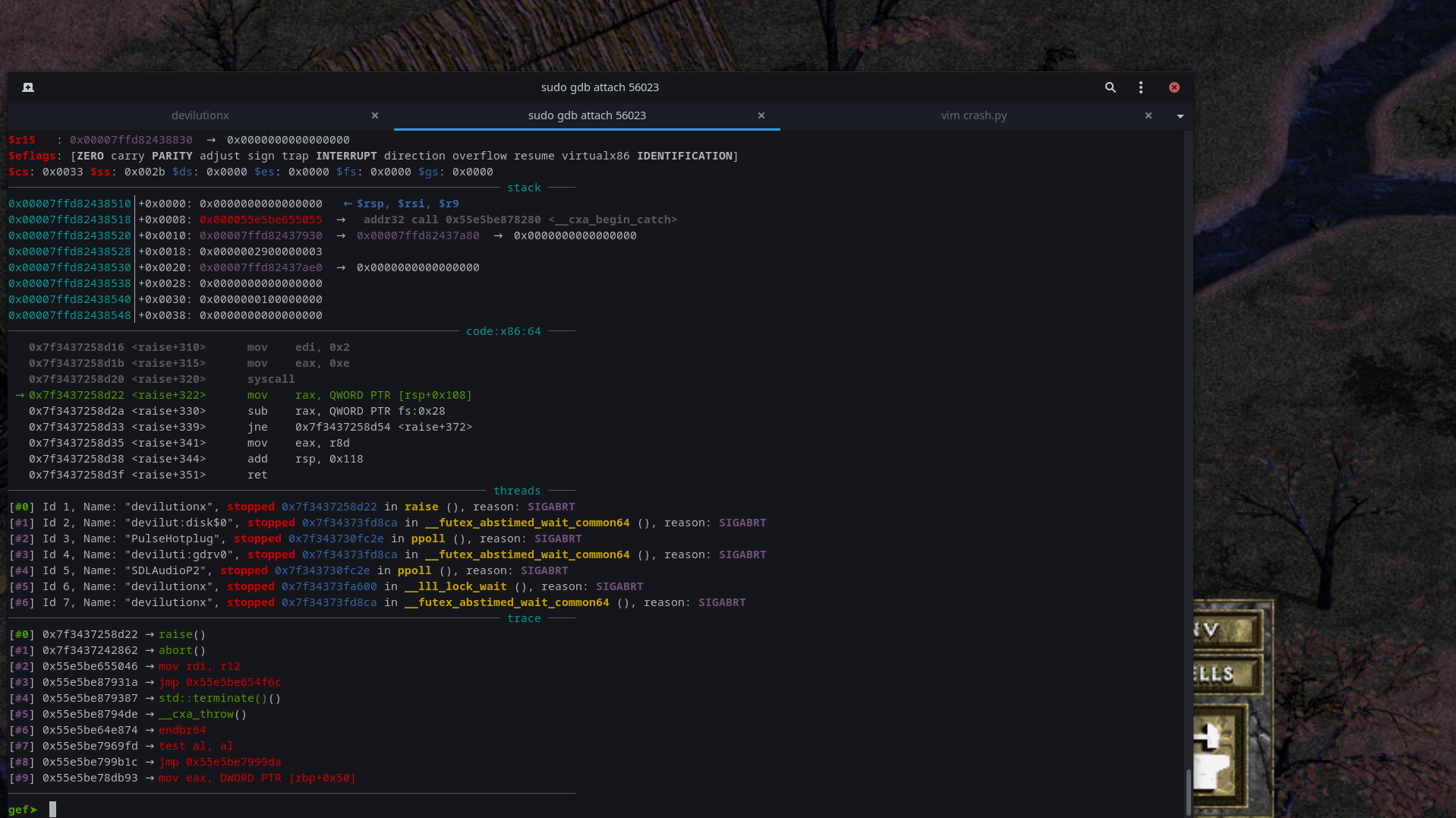1456x818 pixels.
Task: Click the current instruction line raise+322
Action: (x=244, y=395)
